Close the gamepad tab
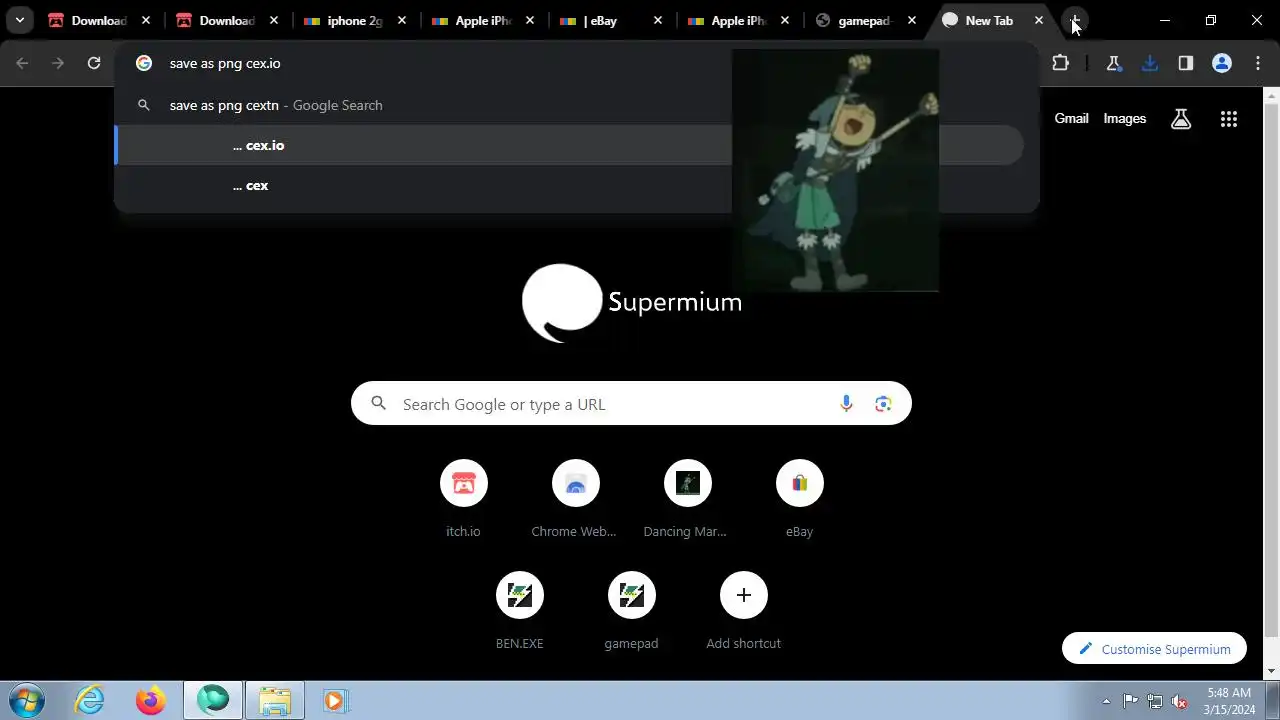This screenshot has width=1280, height=720. click(x=911, y=20)
